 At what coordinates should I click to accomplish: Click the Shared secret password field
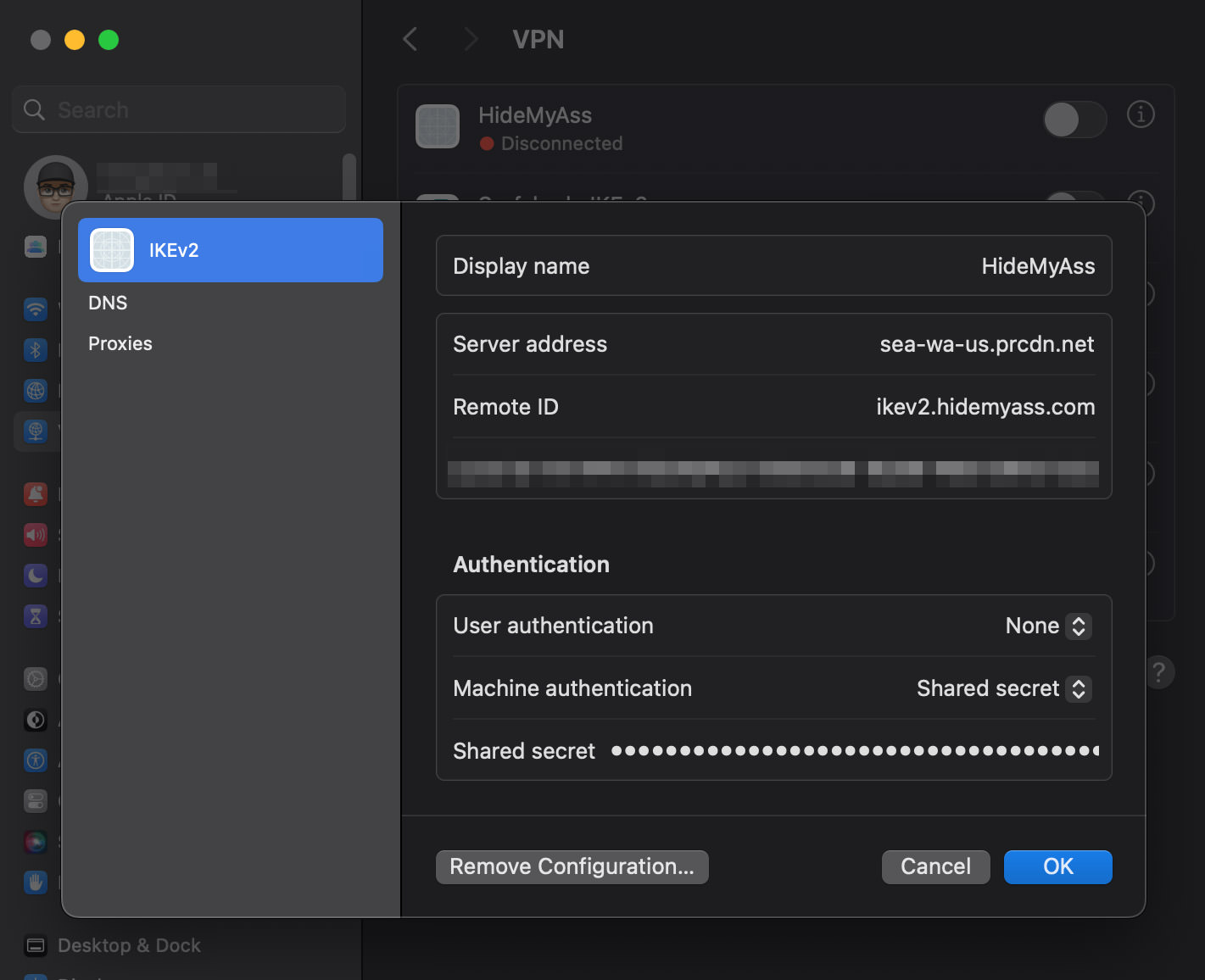pyautogui.click(x=855, y=751)
